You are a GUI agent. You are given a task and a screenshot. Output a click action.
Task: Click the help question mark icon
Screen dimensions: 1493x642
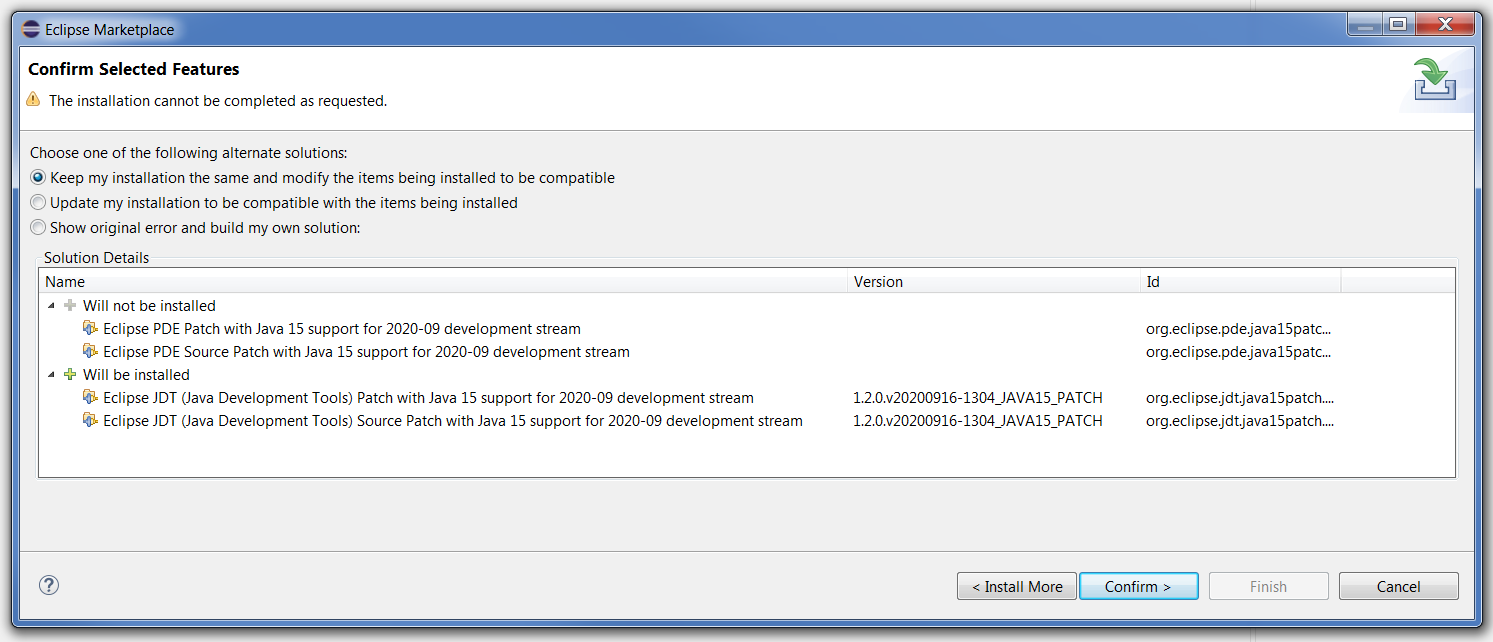pyautogui.click(x=49, y=585)
